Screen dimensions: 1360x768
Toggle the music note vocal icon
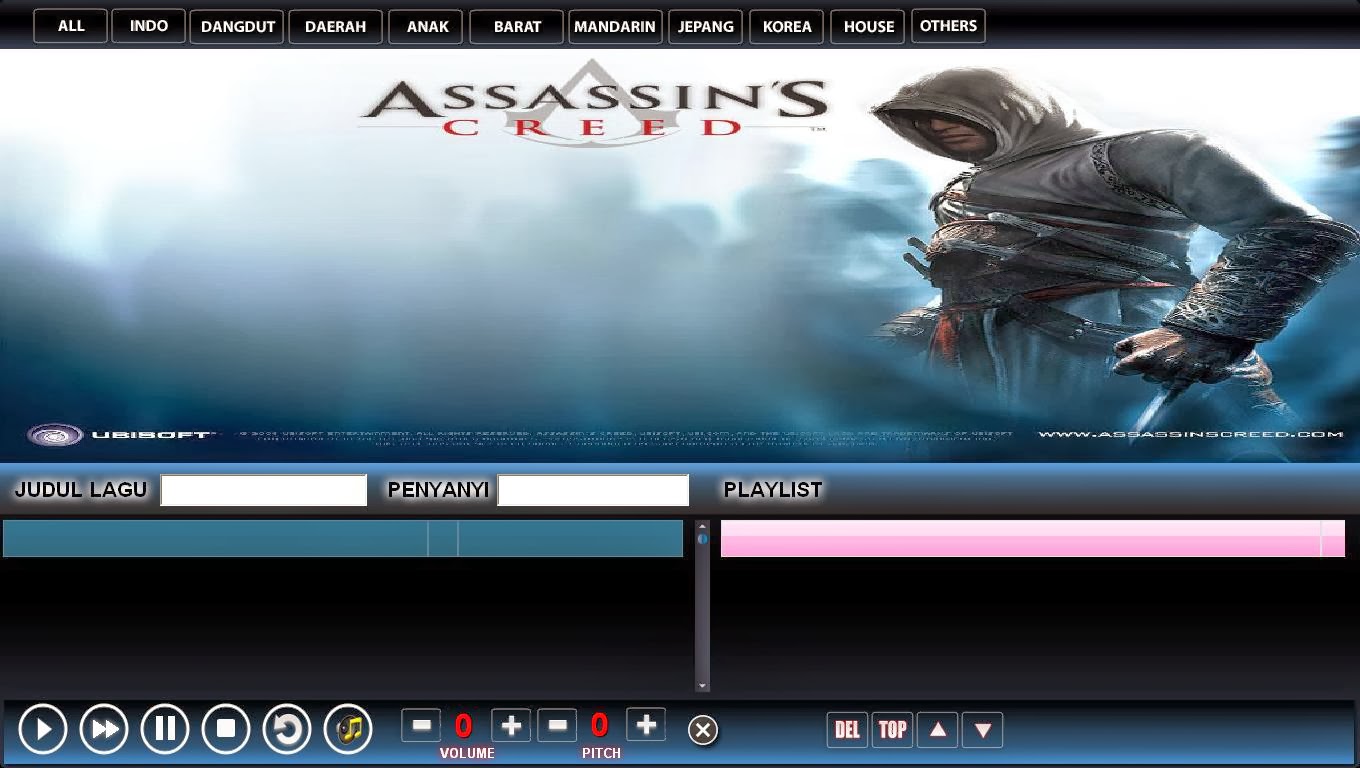tap(348, 728)
